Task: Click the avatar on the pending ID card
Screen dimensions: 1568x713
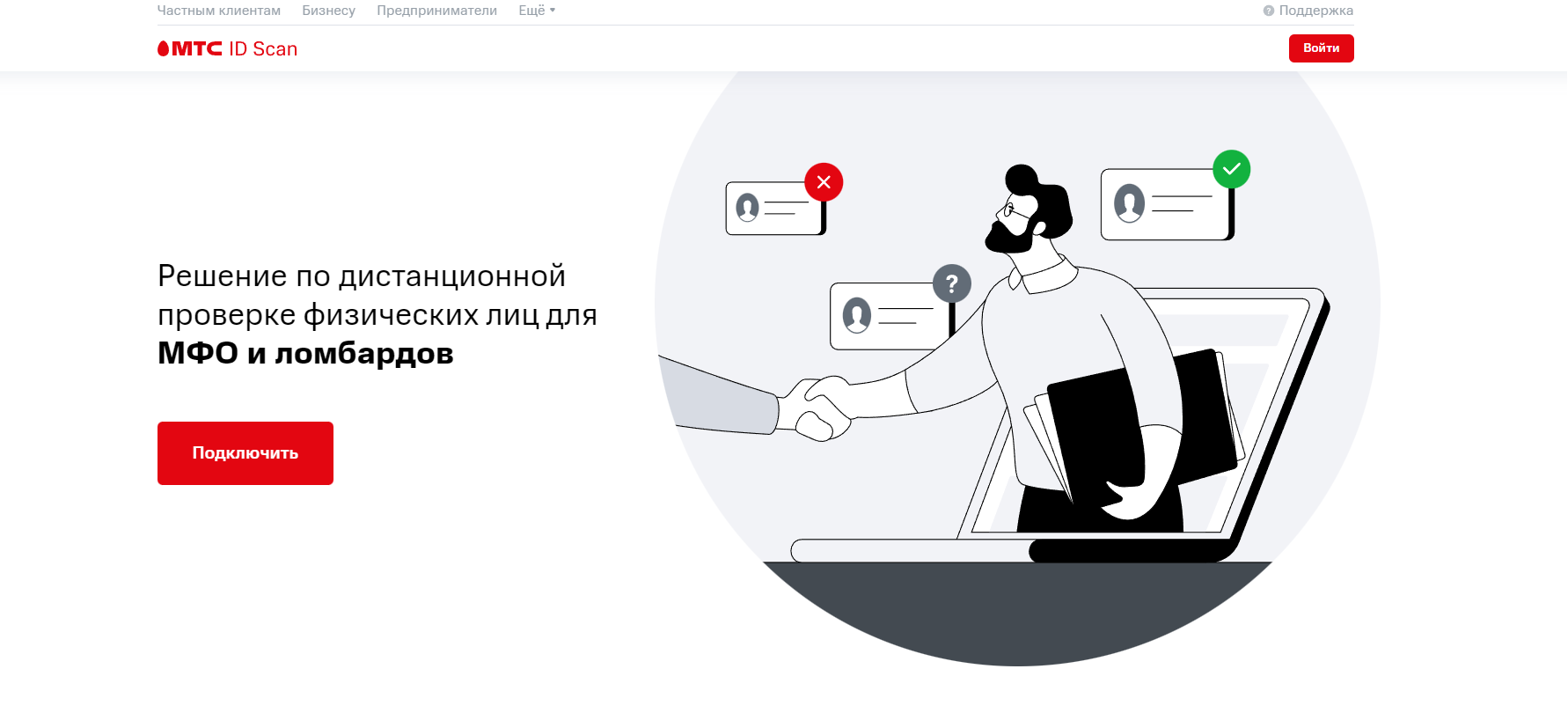Action: [x=856, y=315]
